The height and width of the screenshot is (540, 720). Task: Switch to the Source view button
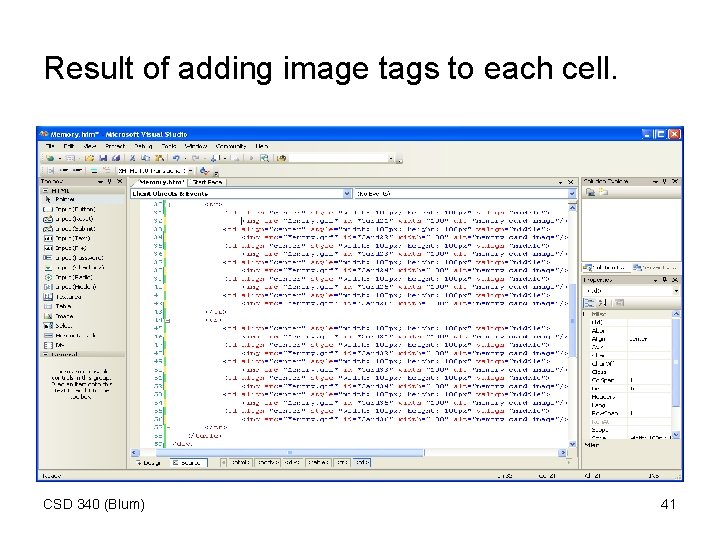pyautogui.click(x=189, y=463)
